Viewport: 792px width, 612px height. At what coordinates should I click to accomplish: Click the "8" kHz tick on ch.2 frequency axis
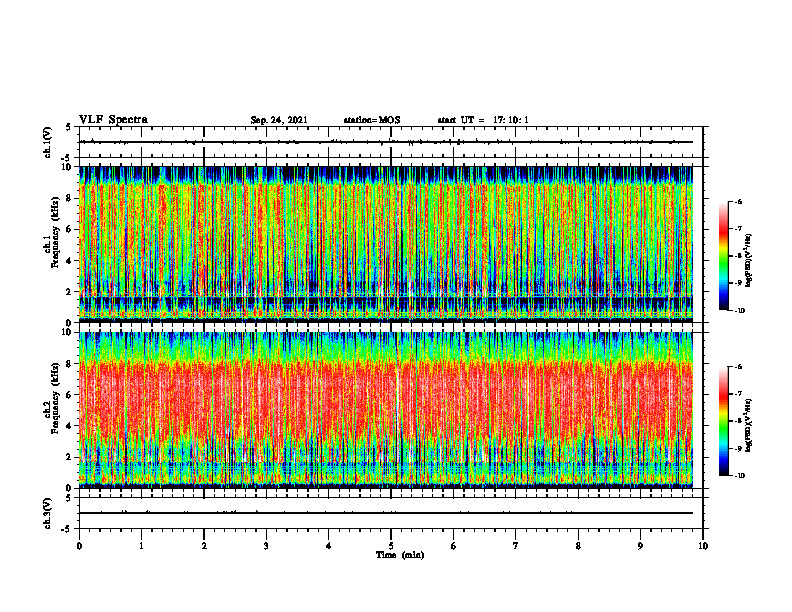tap(69, 364)
